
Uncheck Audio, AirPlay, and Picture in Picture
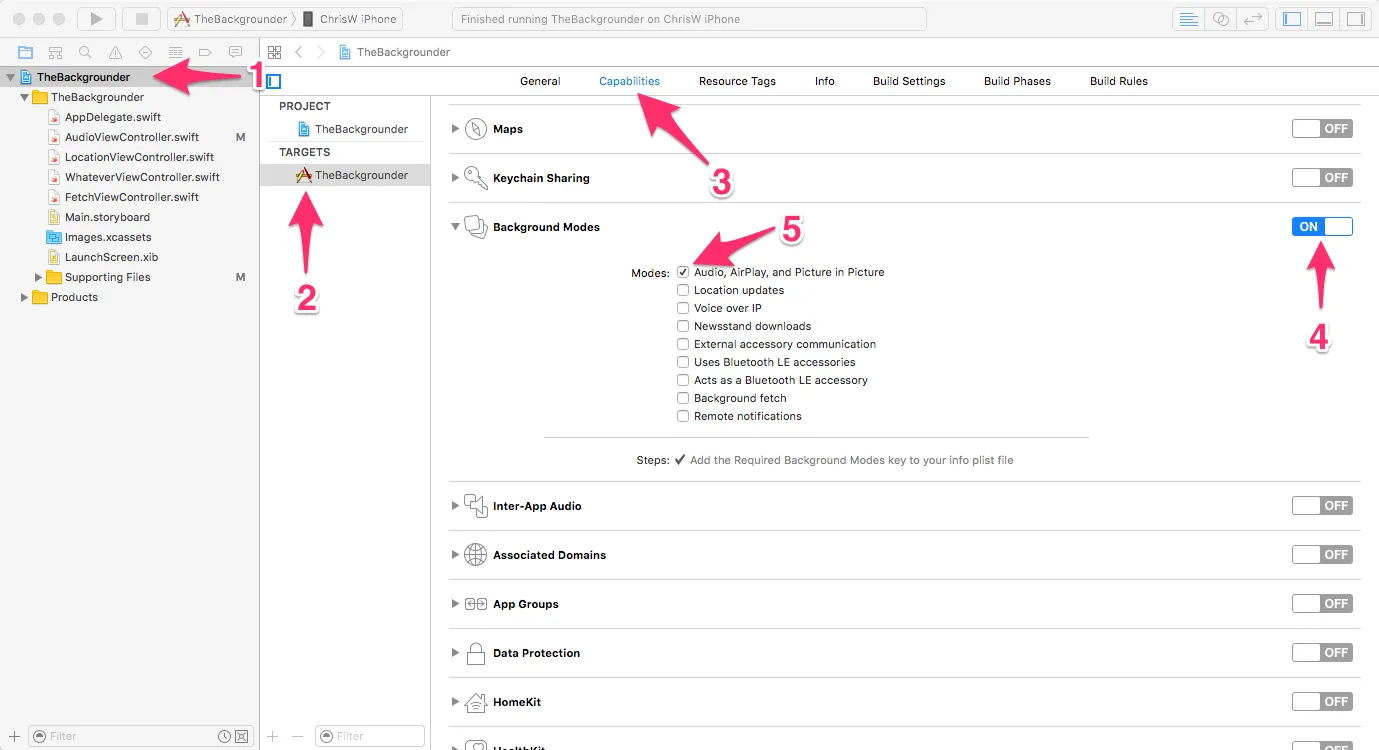[x=683, y=272]
